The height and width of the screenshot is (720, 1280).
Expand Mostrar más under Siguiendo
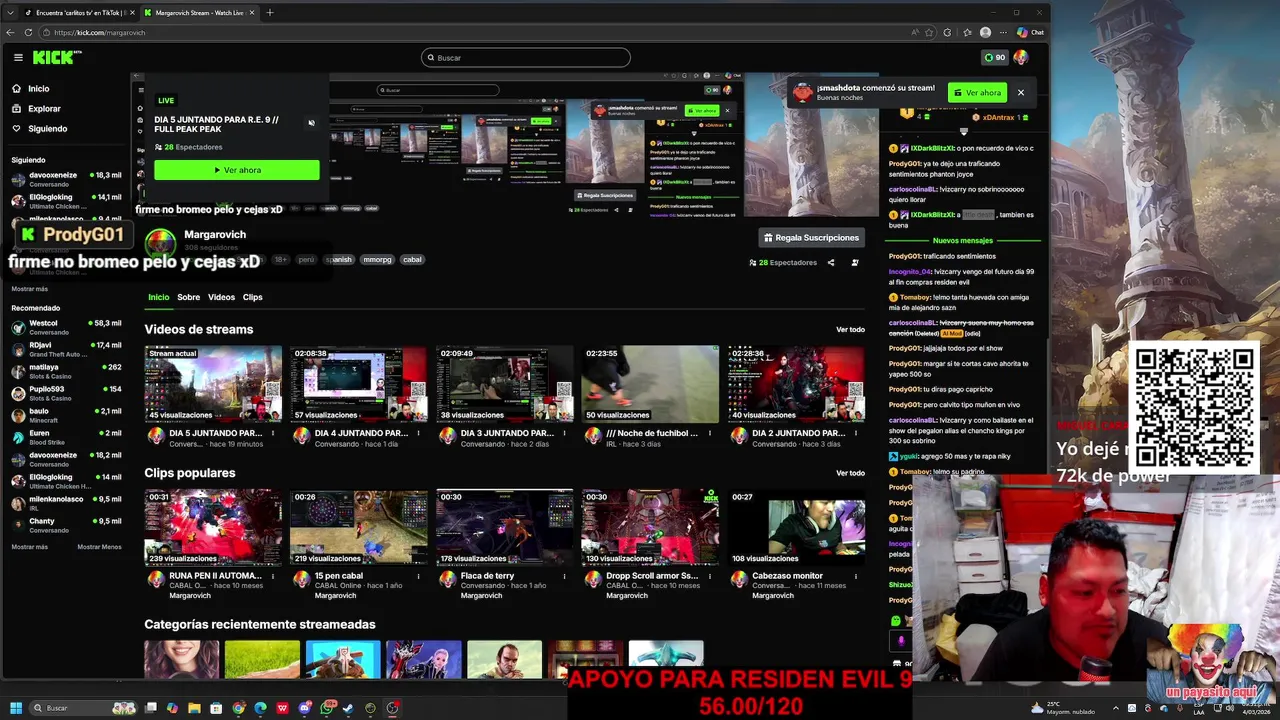[x=29, y=289]
